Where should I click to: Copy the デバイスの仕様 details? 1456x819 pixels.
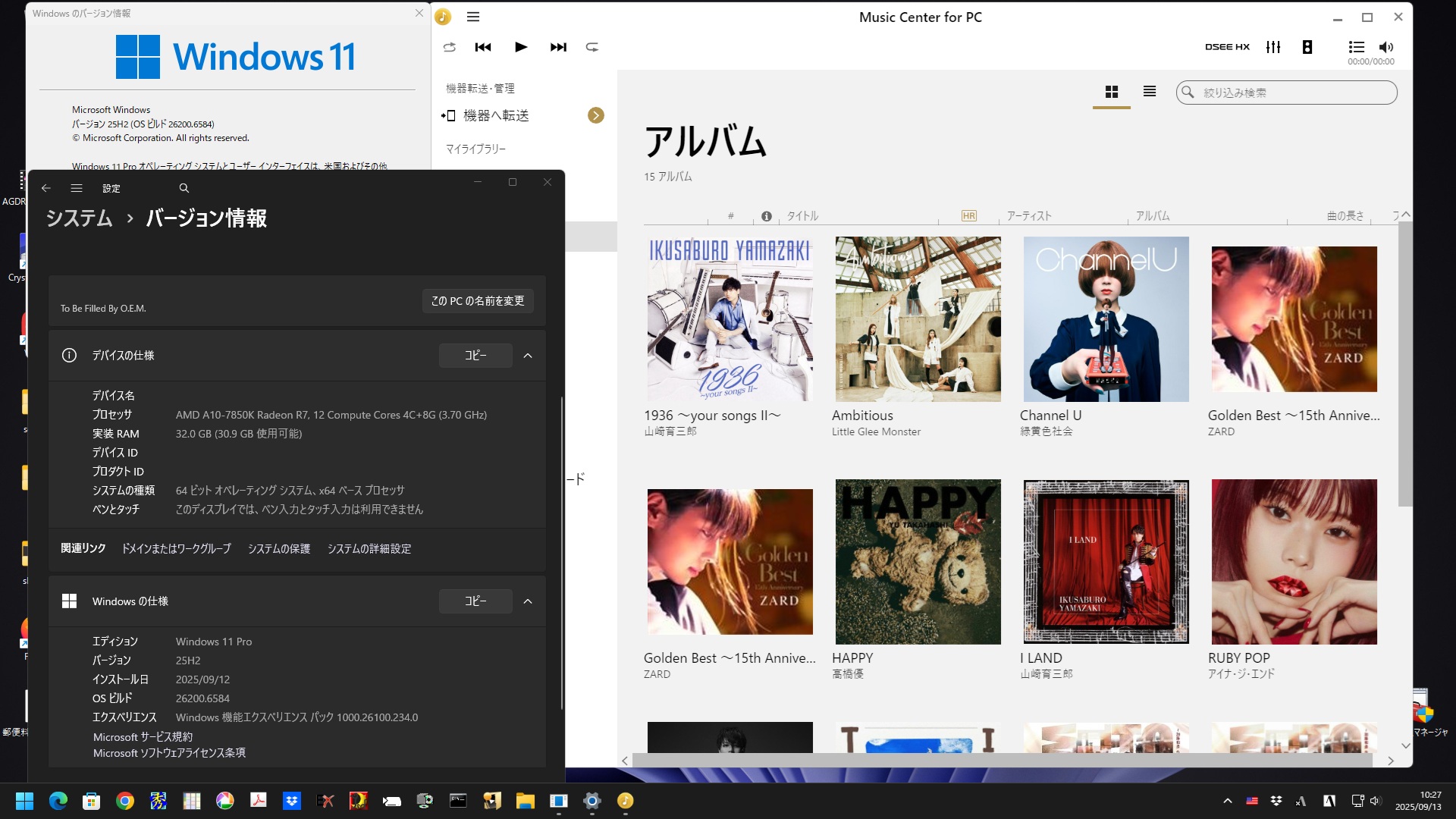[475, 355]
